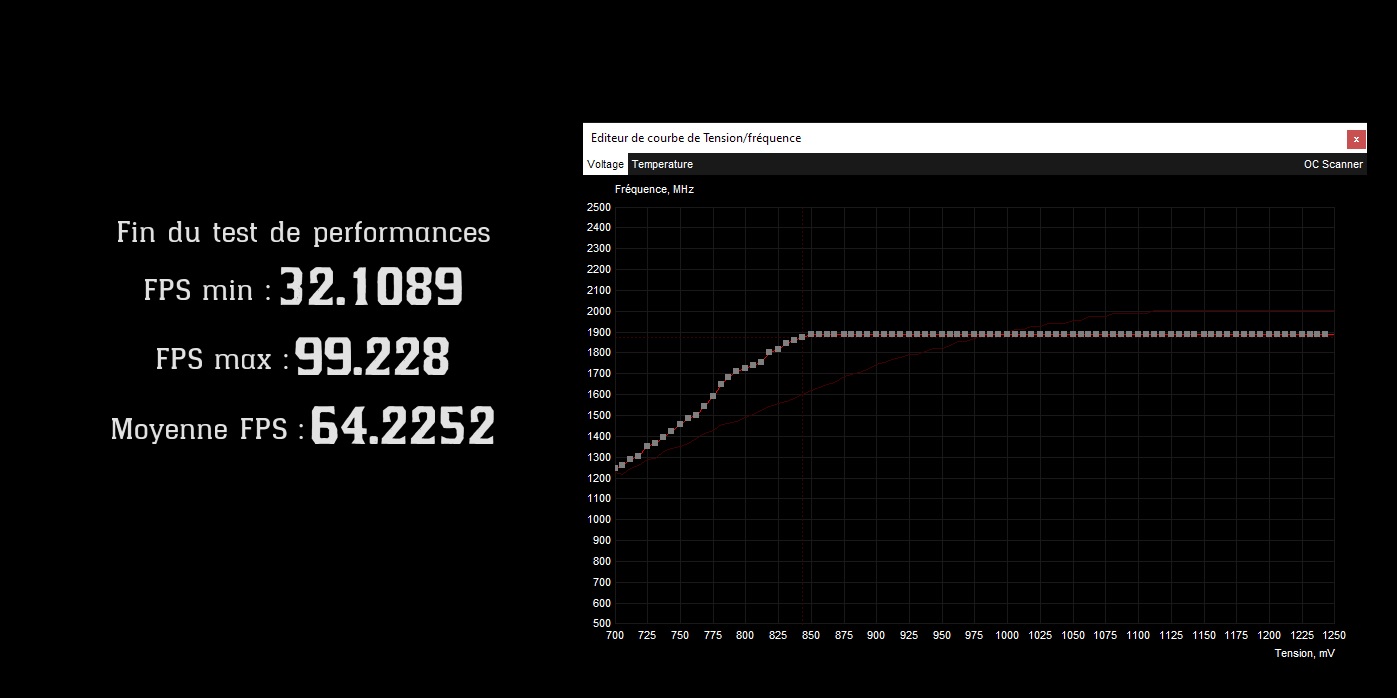Select the curve point at 1000 mV

(x=1007, y=334)
